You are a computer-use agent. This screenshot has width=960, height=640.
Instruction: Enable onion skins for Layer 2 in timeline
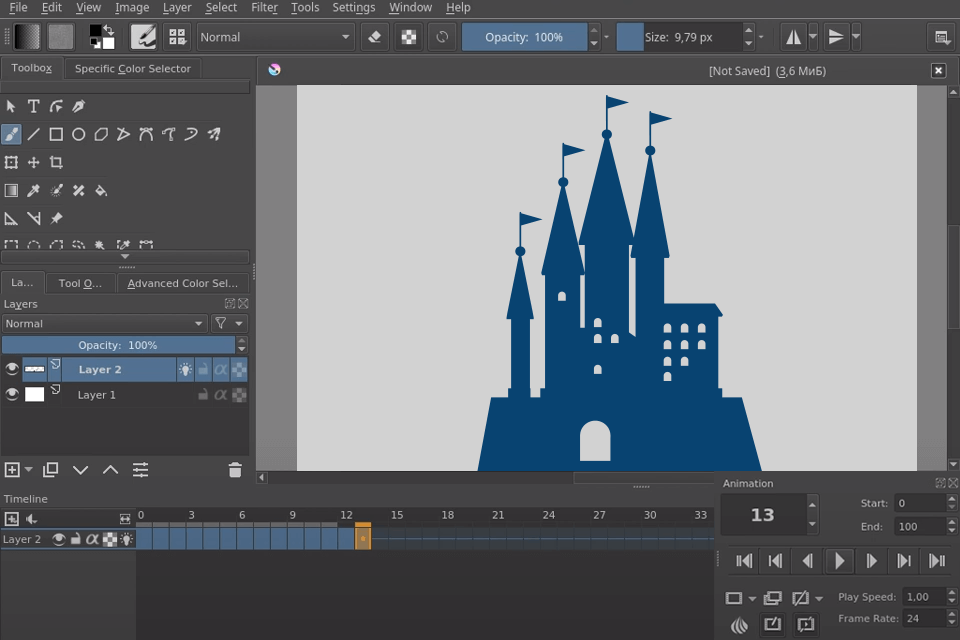pos(126,539)
